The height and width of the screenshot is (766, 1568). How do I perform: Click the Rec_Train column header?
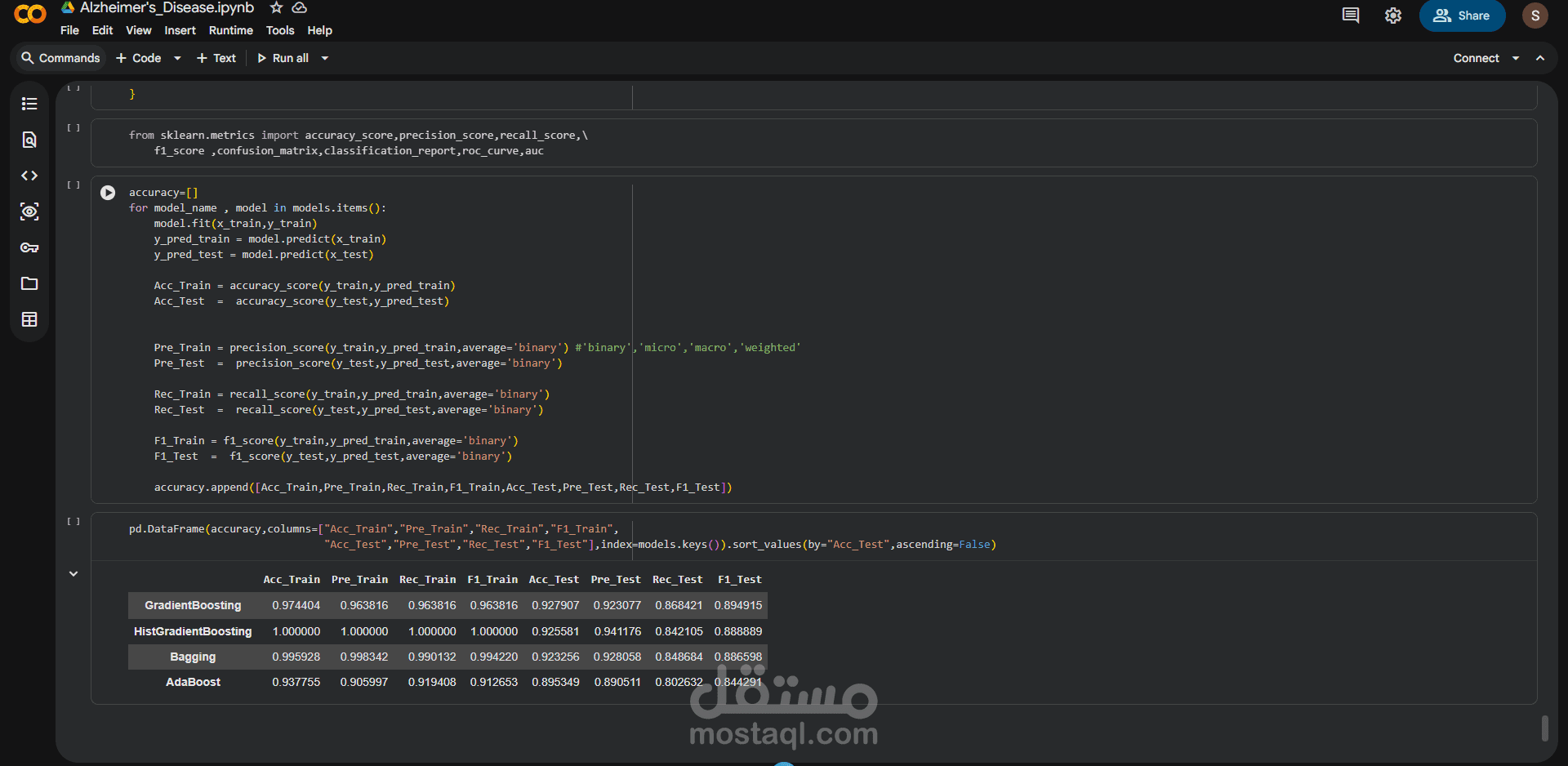(427, 580)
